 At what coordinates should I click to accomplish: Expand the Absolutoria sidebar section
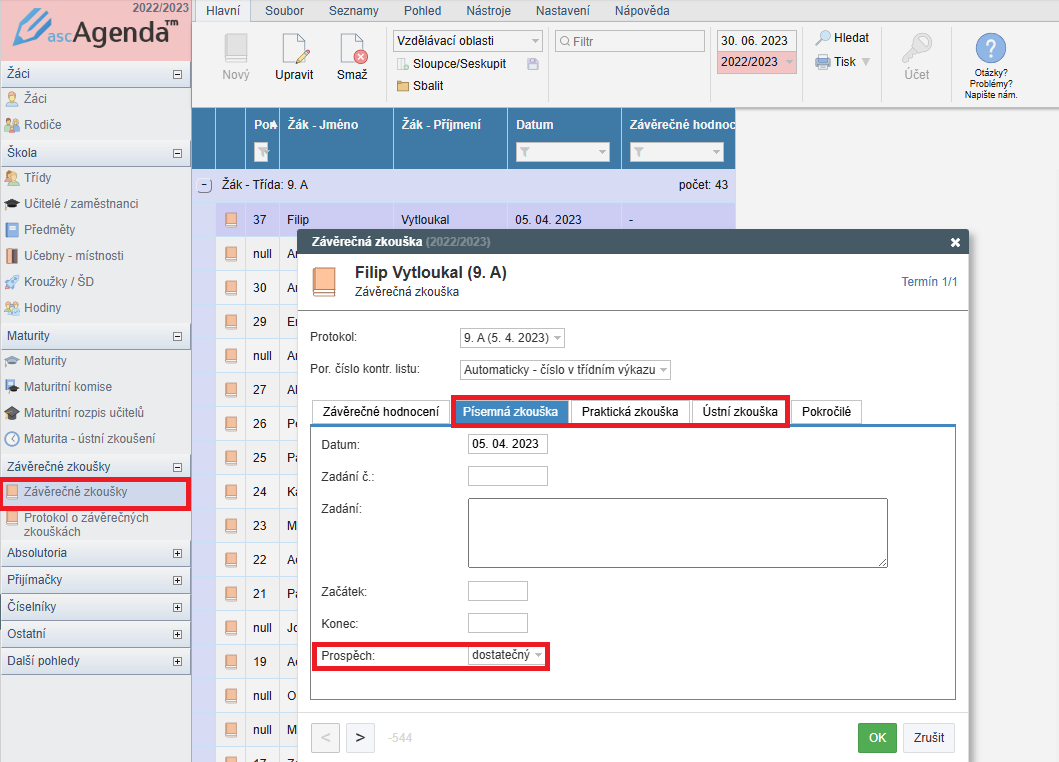(178, 553)
